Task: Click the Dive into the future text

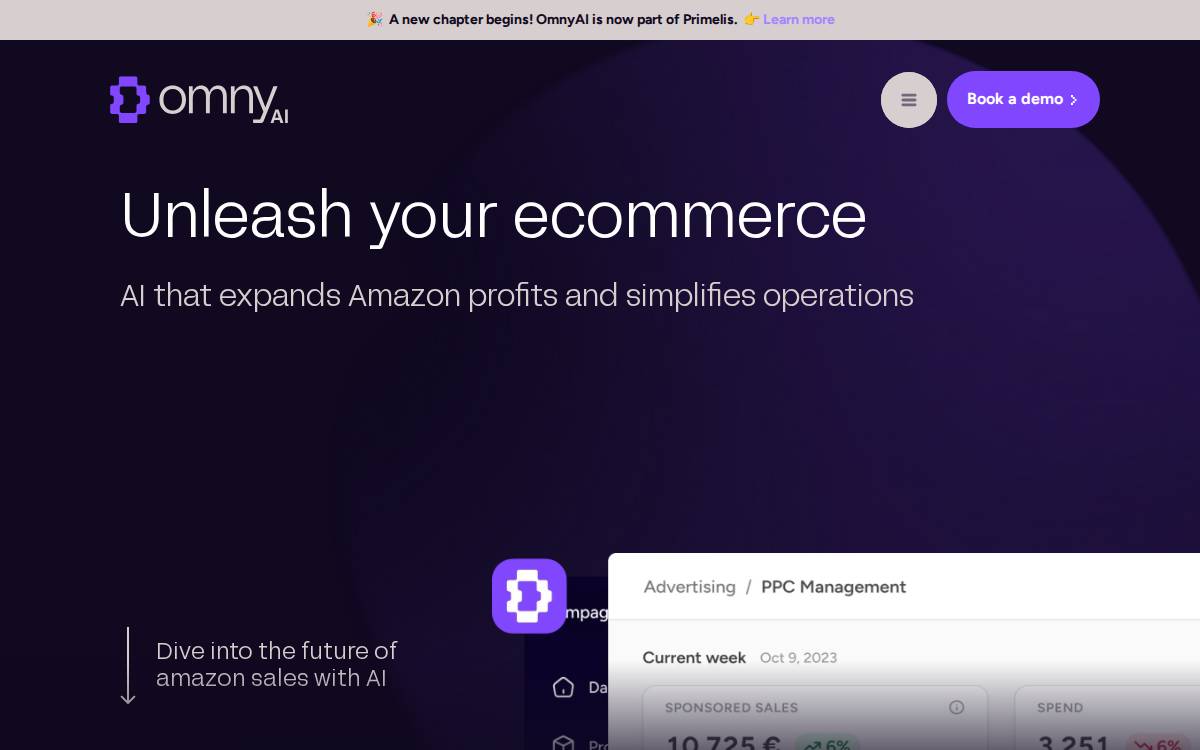Action: (276, 664)
